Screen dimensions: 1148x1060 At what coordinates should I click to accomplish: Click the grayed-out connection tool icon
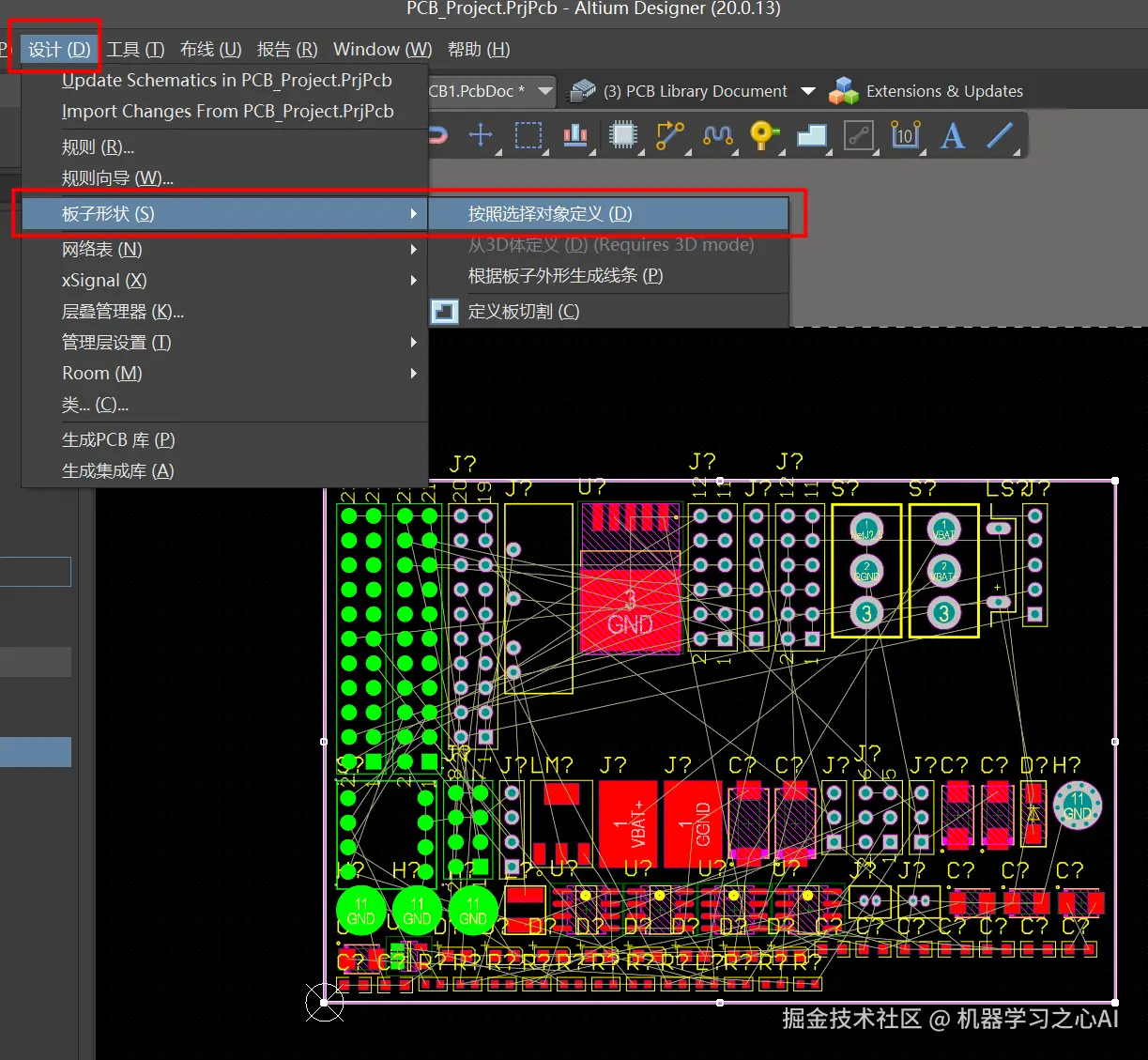[x=858, y=135]
